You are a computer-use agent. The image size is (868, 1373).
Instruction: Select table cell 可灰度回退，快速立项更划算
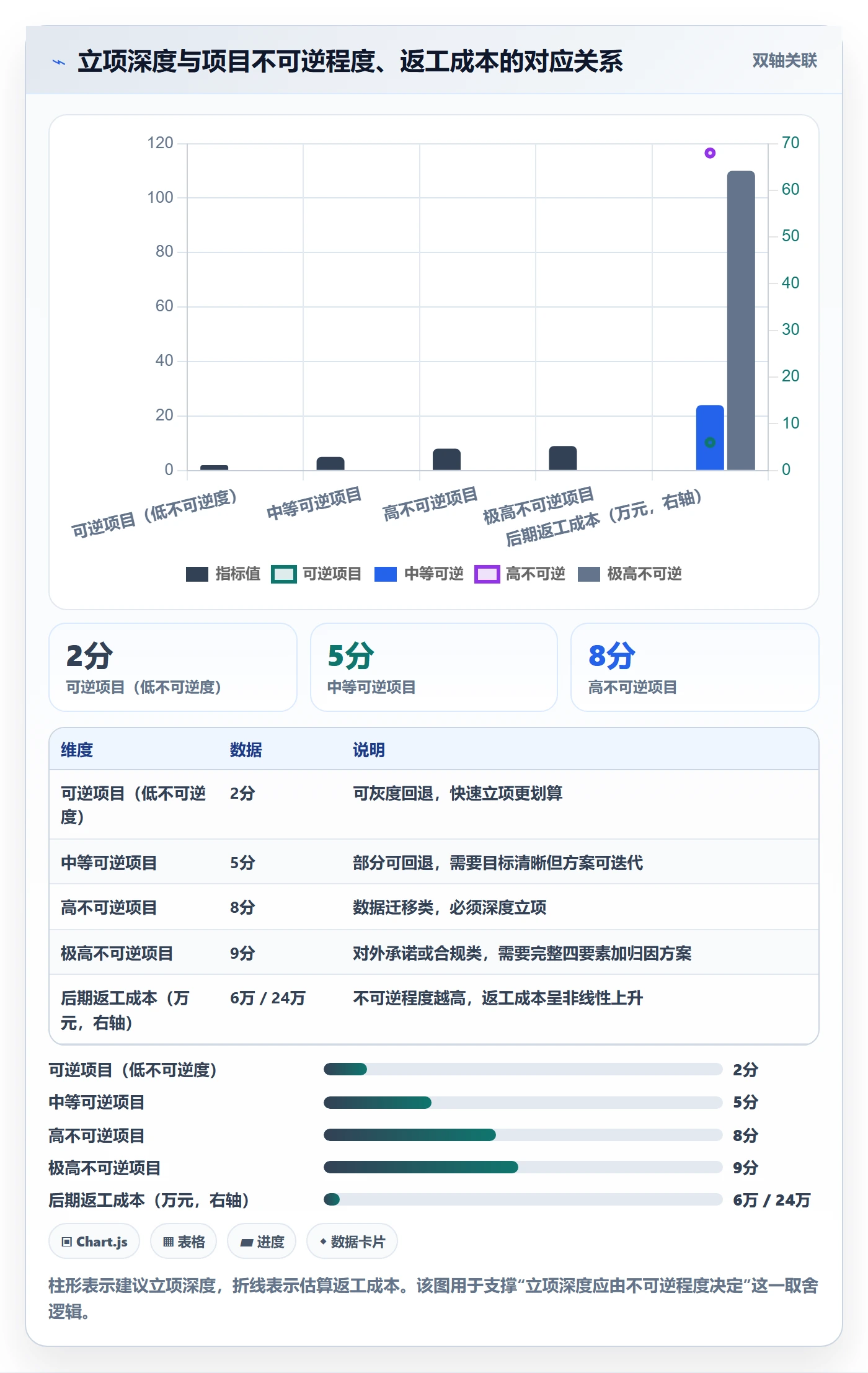pos(458,793)
